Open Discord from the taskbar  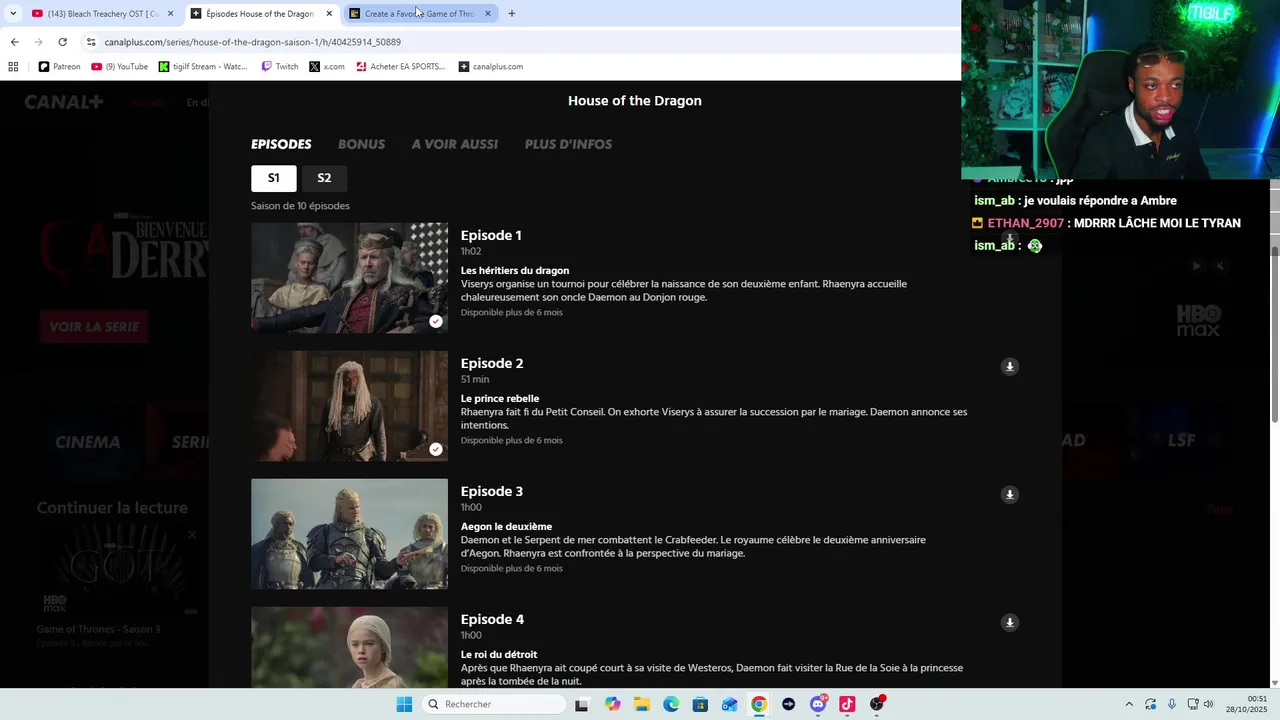click(818, 704)
